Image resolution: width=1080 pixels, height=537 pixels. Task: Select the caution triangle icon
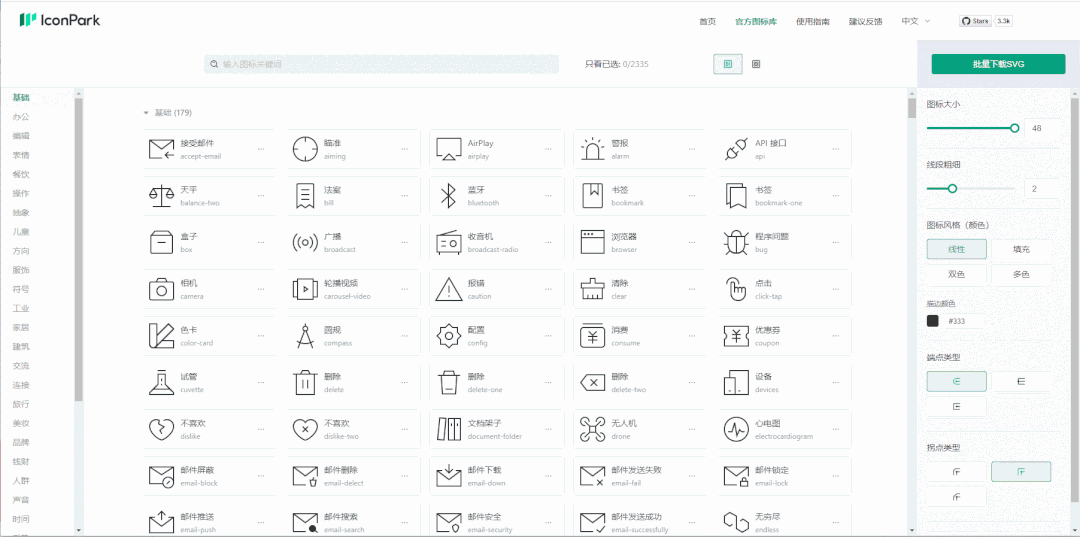(x=448, y=289)
